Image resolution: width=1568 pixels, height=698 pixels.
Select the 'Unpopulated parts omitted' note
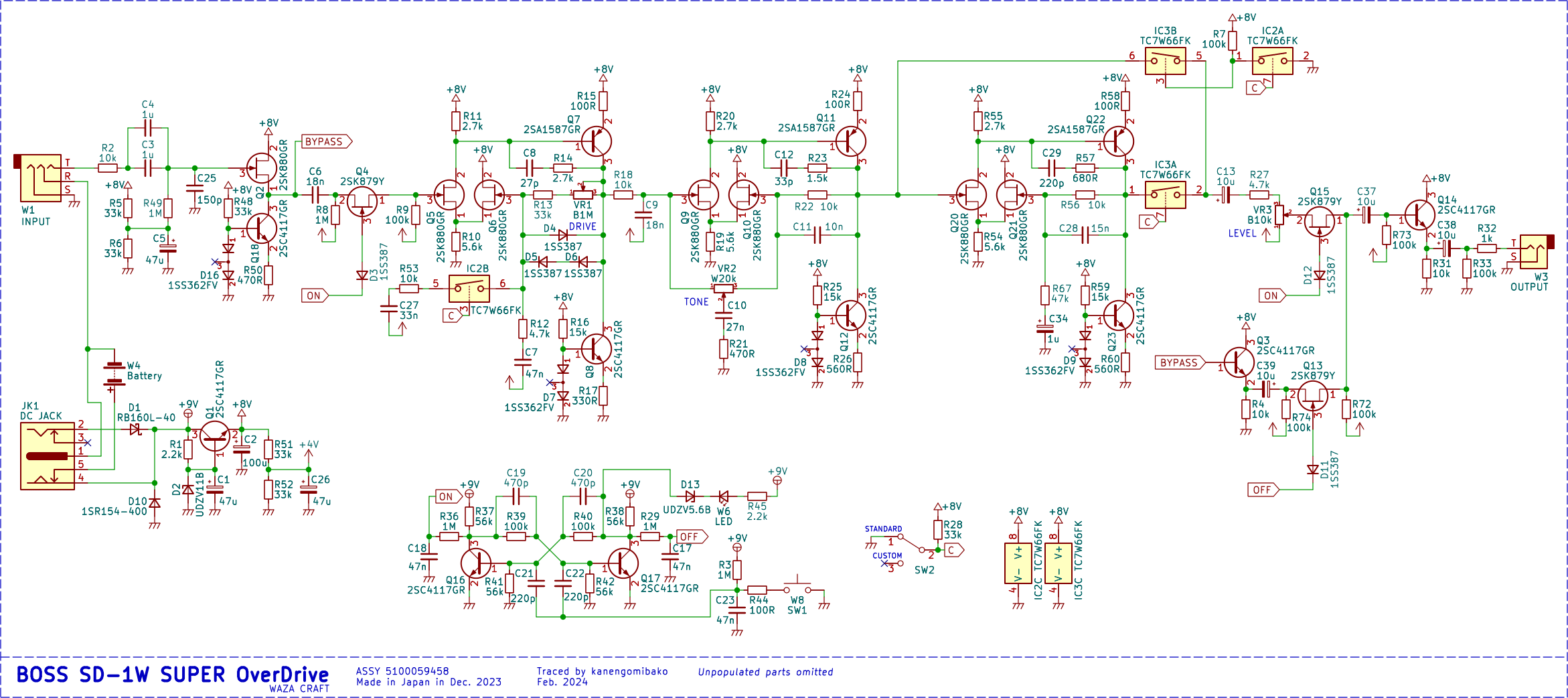765,672
